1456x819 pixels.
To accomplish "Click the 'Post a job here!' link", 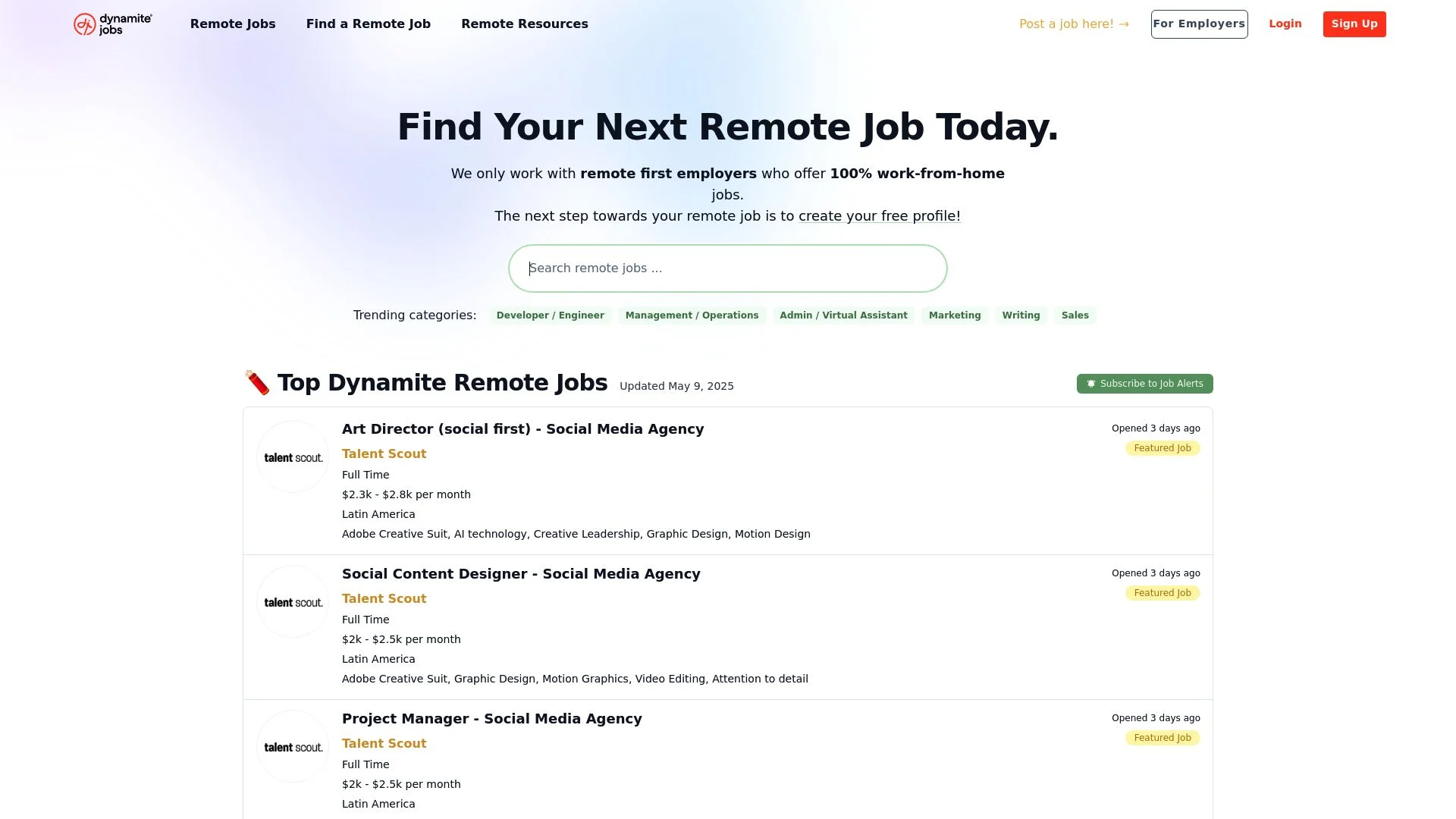I will click(x=1074, y=24).
